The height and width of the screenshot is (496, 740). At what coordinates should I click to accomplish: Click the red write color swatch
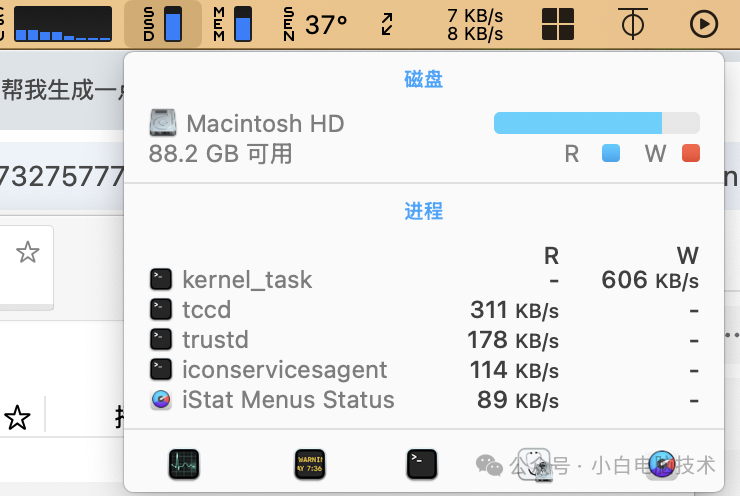690,153
